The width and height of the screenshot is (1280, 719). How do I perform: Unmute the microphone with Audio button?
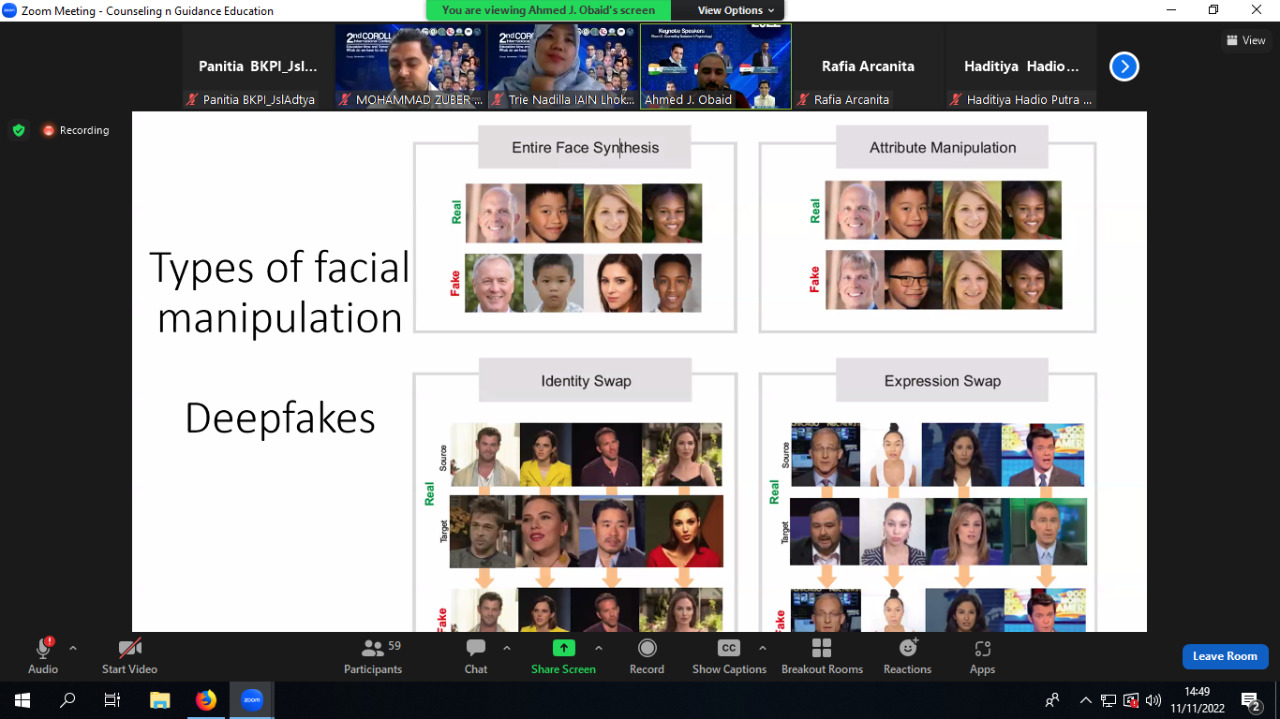pos(43,656)
